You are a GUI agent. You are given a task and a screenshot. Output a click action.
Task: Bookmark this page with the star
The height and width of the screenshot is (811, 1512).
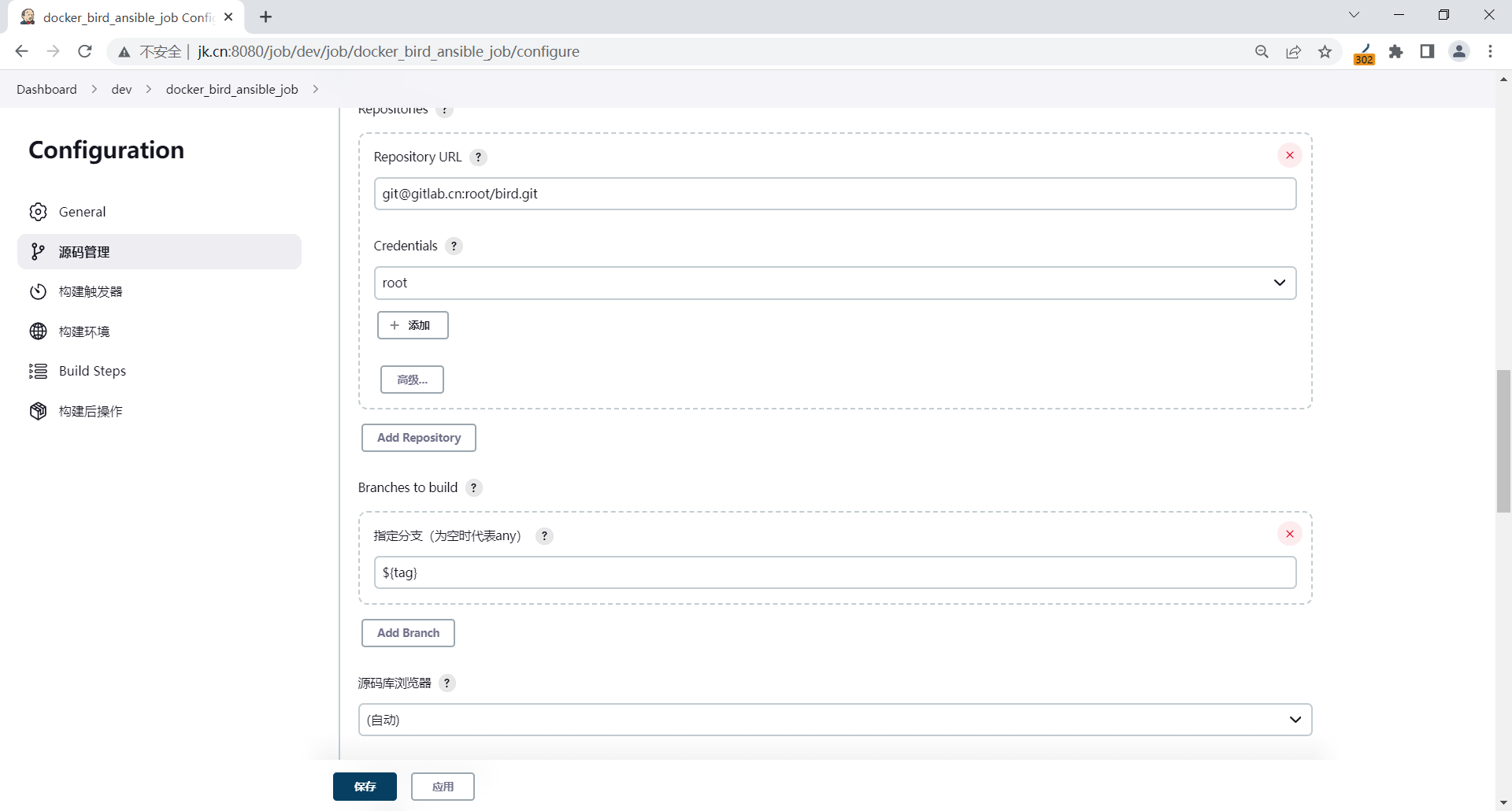pyautogui.click(x=1325, y=51)
